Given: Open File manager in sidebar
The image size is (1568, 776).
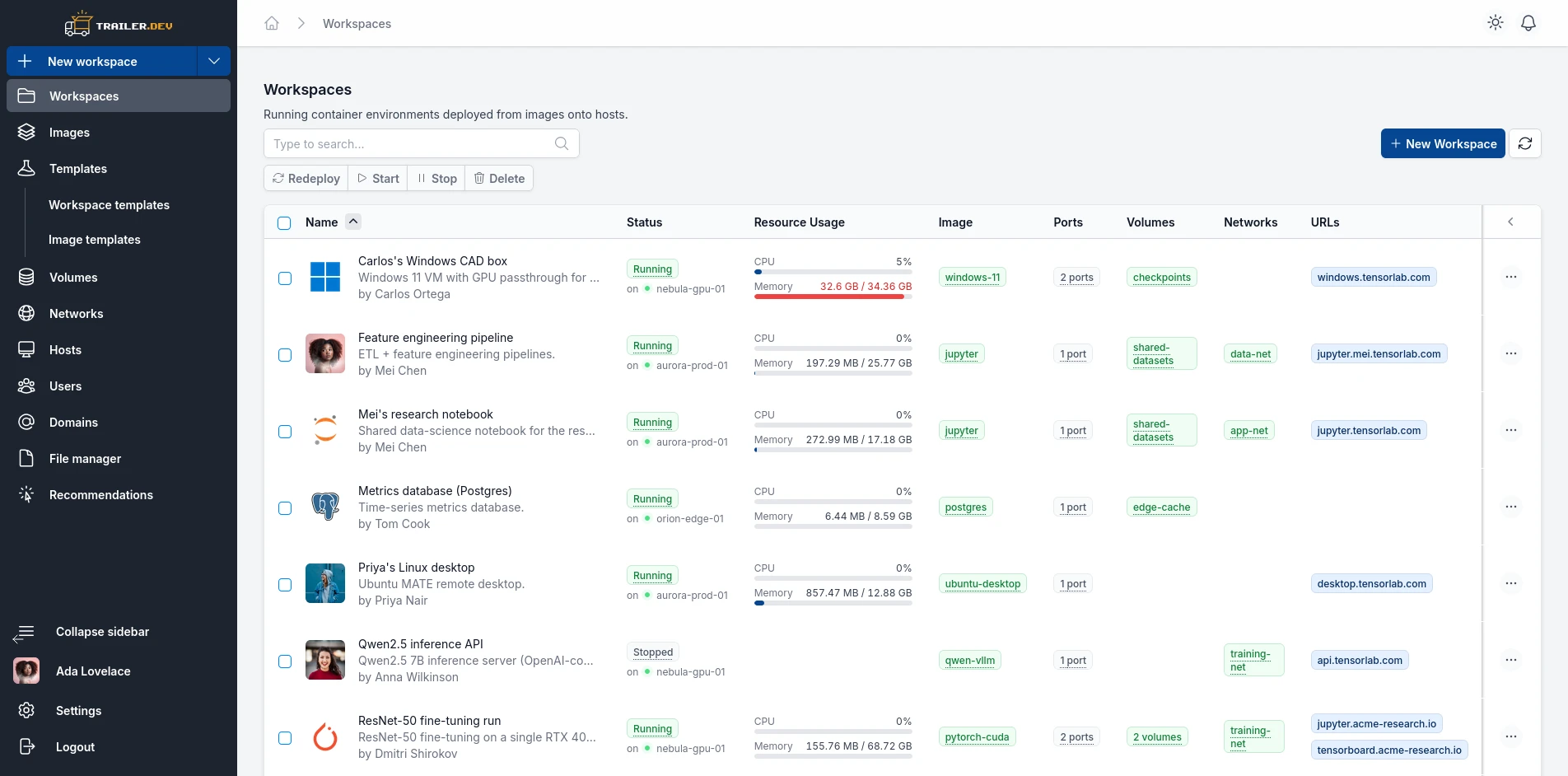Looking at the screenshot, I should (x=119, y=458).
